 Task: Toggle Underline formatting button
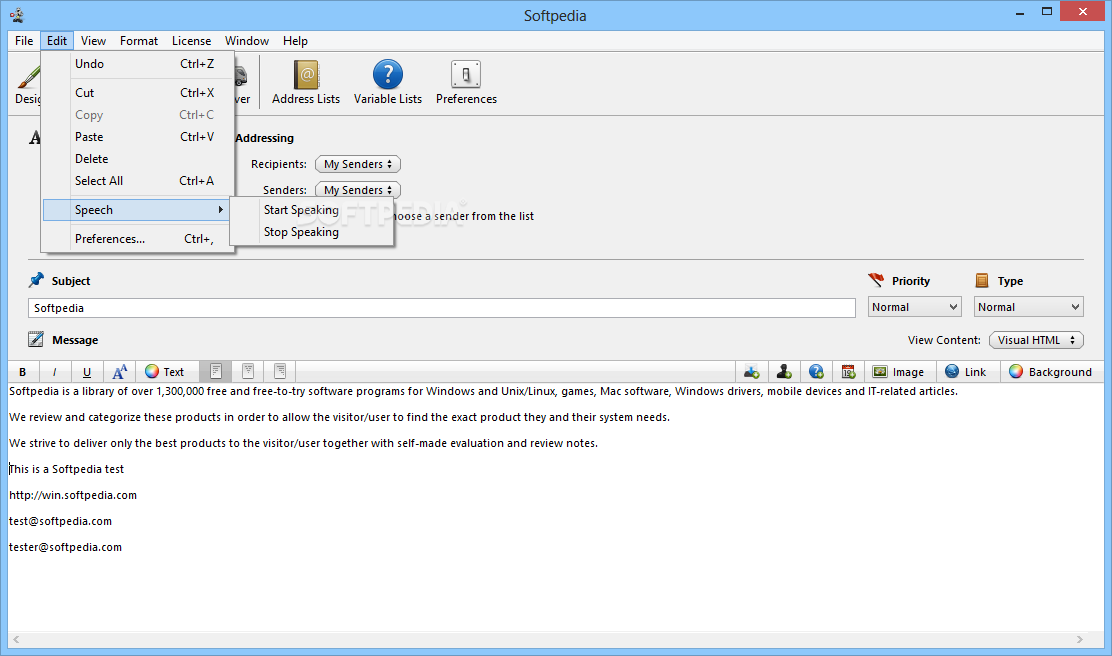tap(87, 372)
